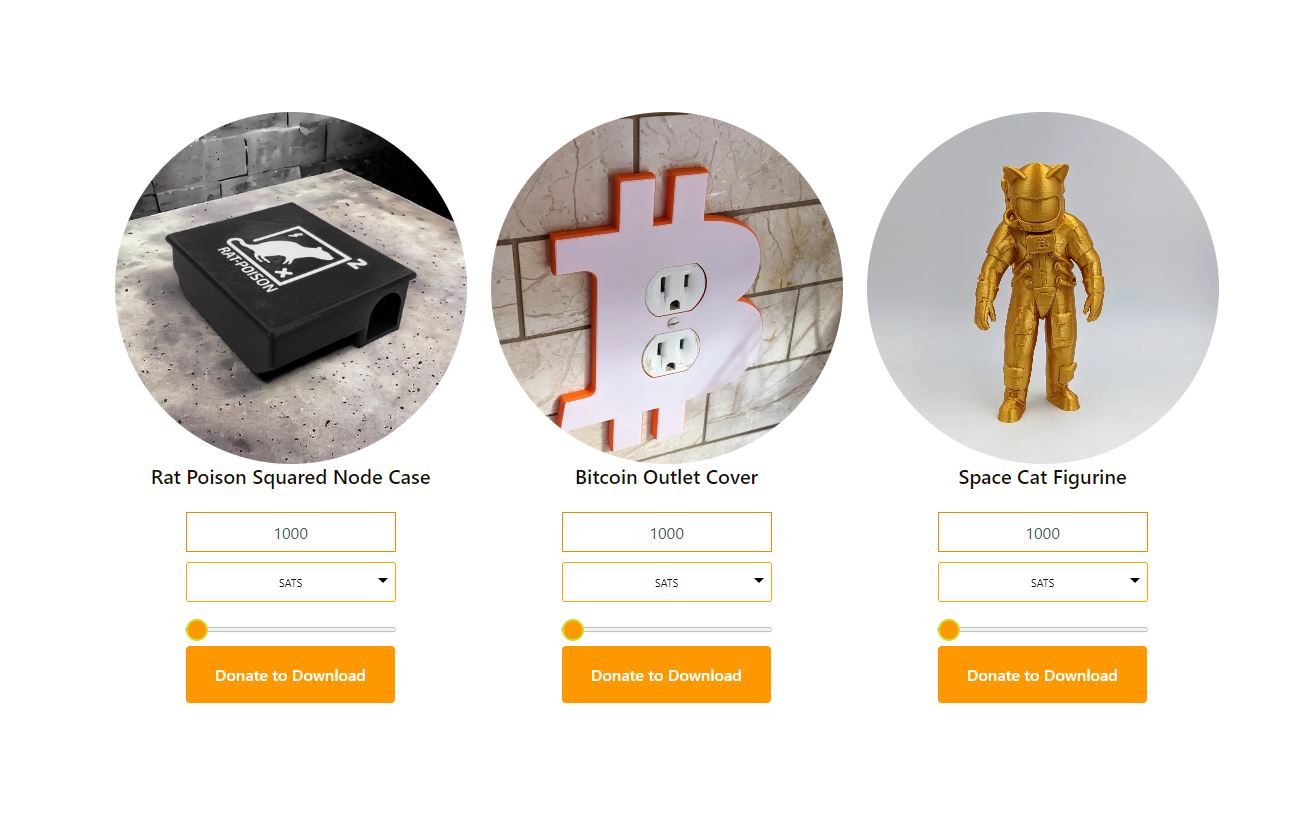Open the Space Cat Figurine image
The image size is (1312, 815).
pyautogui.click(x=1042, y=287)
